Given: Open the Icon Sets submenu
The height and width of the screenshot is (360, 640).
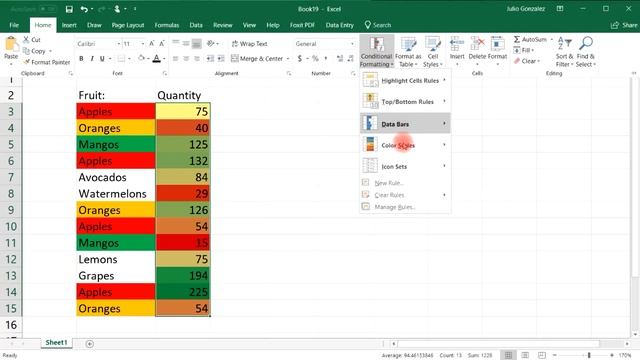Looking at the screenshot, I should [x=405, y=166].
